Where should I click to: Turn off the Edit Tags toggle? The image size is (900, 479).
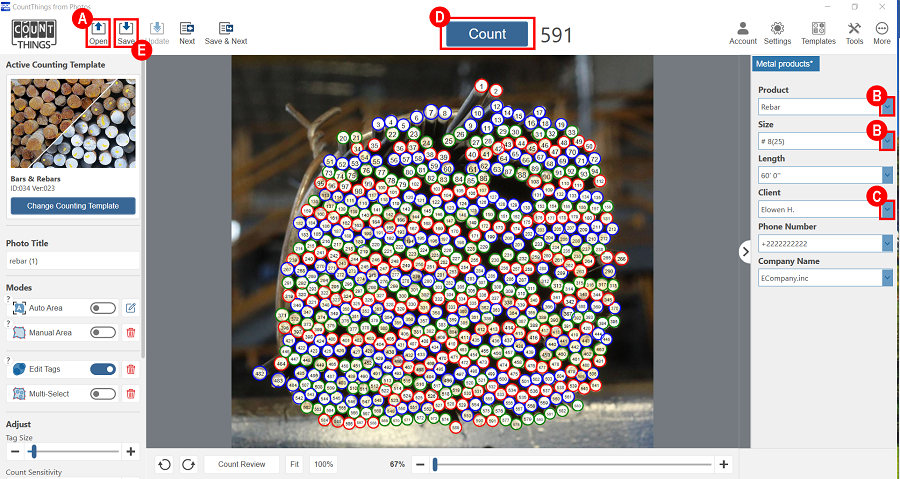(103, 369)
